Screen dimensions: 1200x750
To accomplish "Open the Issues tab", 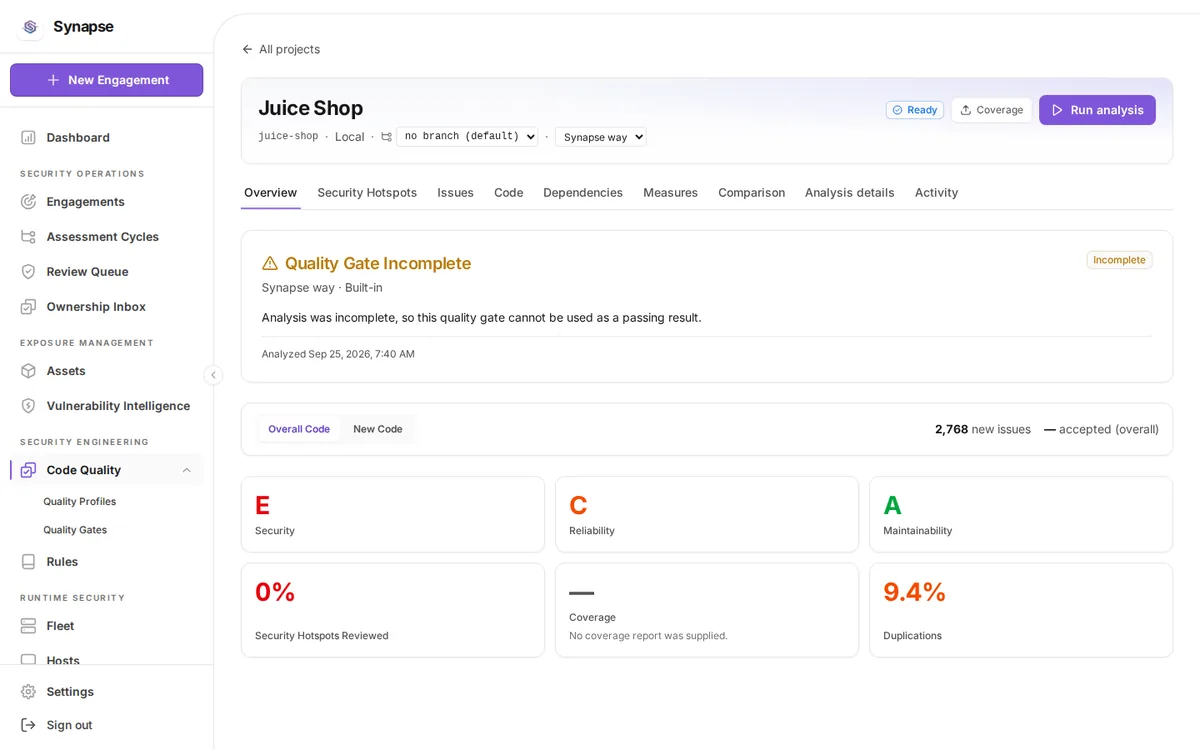I will (455, 192).
